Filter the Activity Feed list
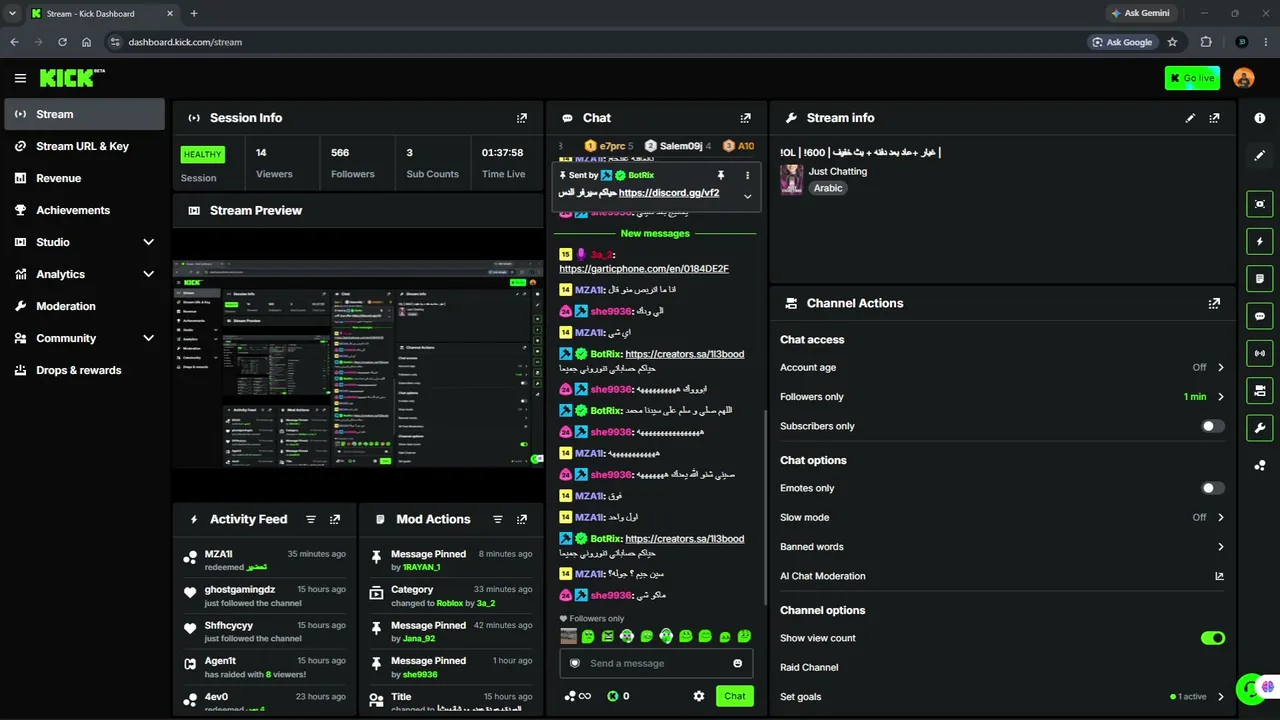The height and width of the screenshot is (720, 1280). [x=311, y=519]
